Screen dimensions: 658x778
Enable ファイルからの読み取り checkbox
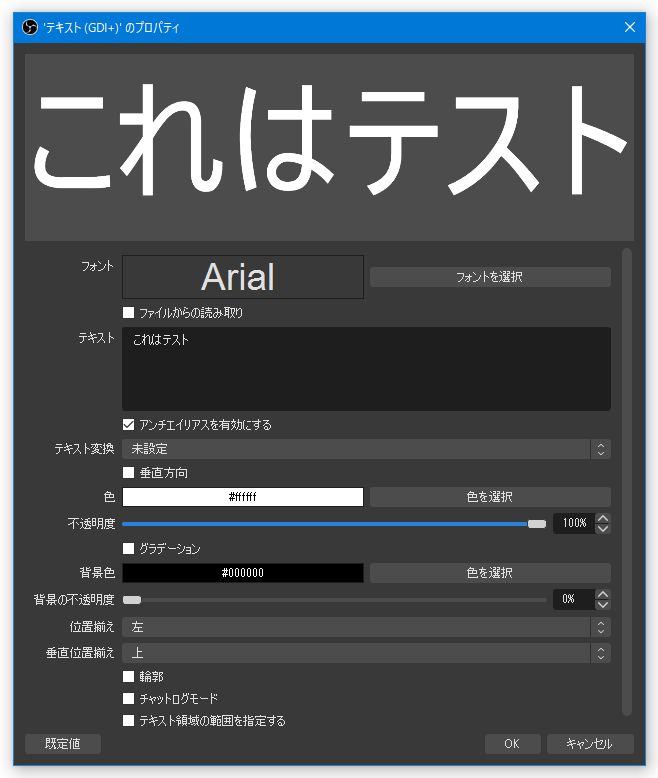(x=129, y=313)
